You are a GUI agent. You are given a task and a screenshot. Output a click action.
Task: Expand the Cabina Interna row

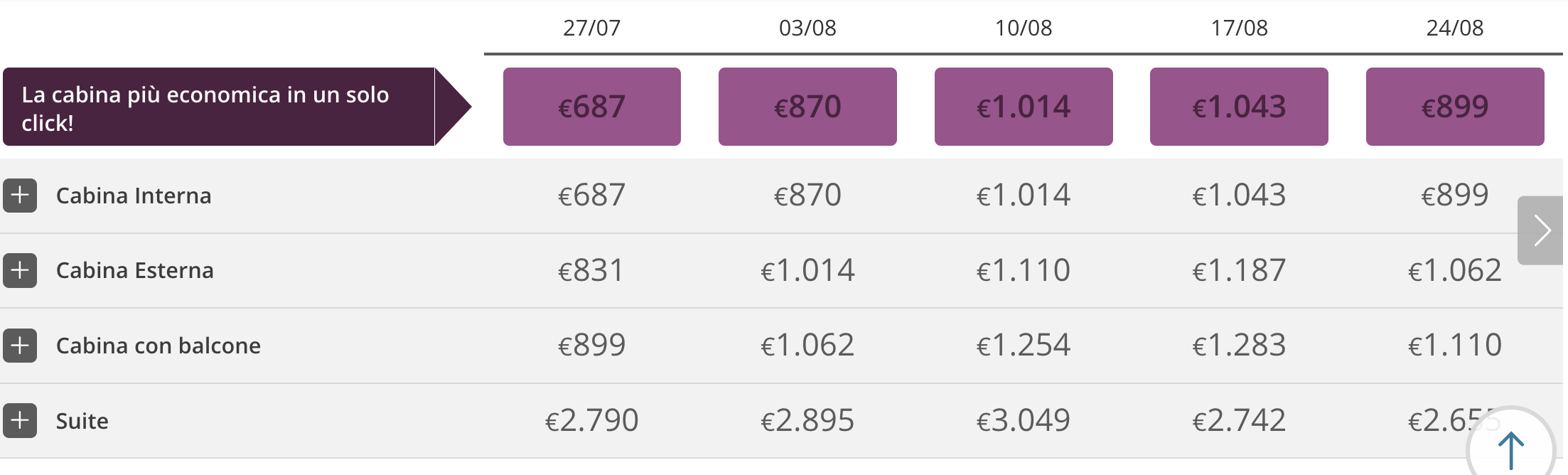tap(20, 196)
